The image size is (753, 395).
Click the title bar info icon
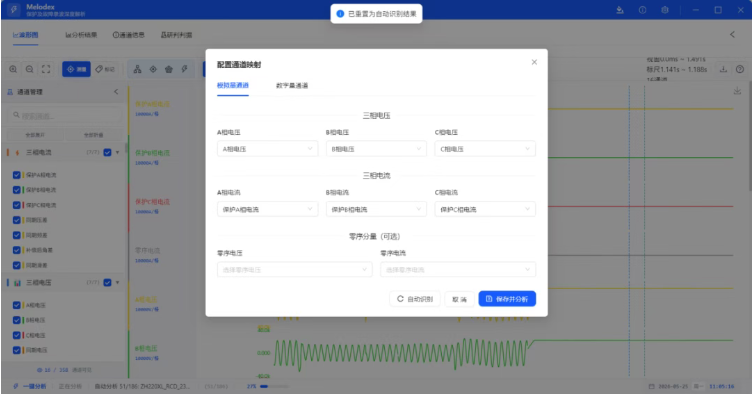643,10
